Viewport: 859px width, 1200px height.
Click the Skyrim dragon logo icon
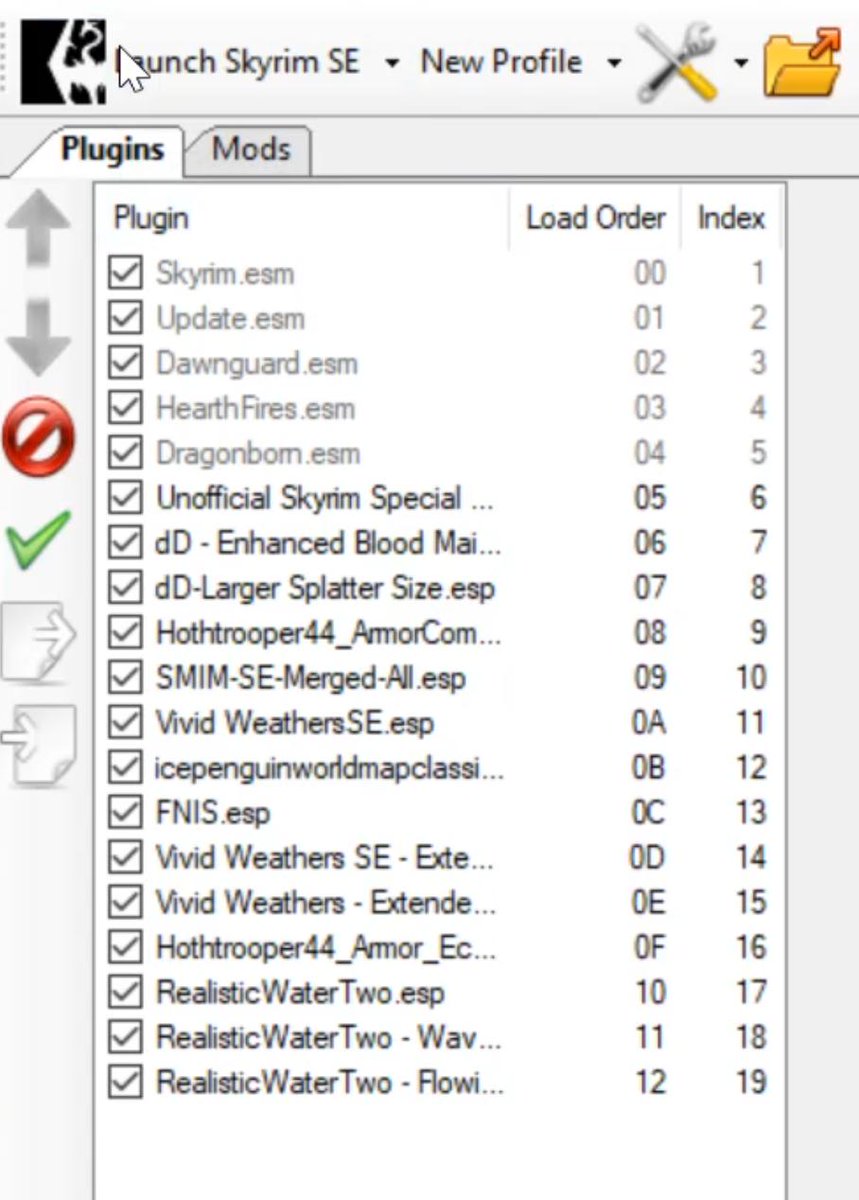[x=64, y=61]
